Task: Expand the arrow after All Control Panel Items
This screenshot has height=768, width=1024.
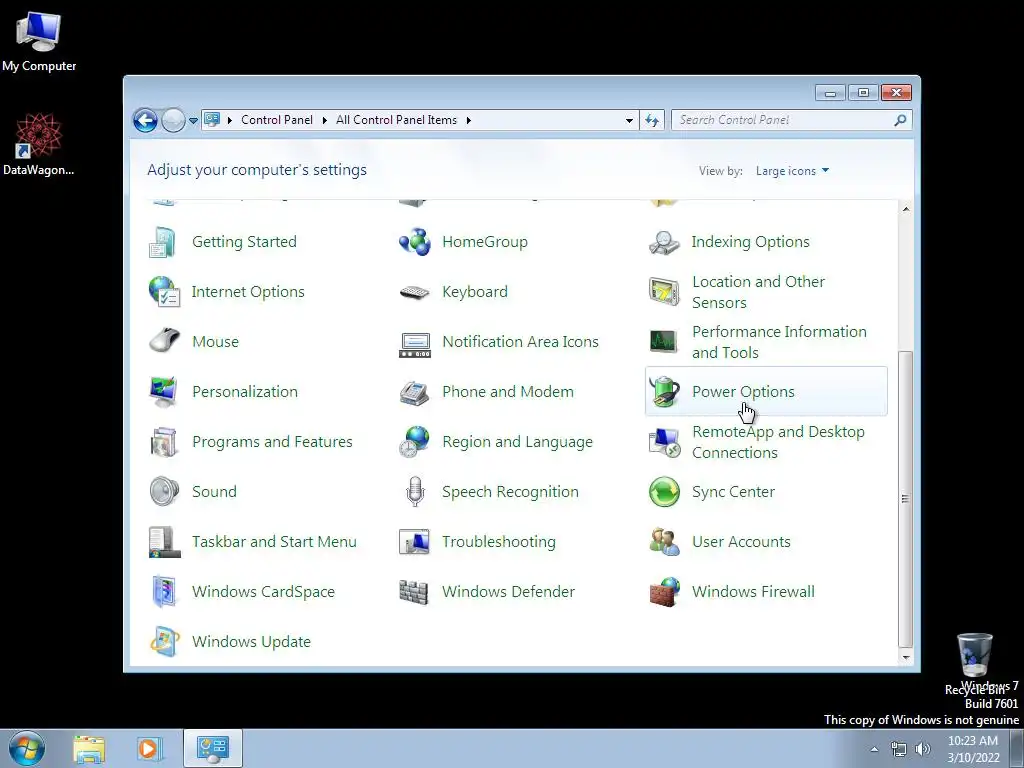Action: 468,120
